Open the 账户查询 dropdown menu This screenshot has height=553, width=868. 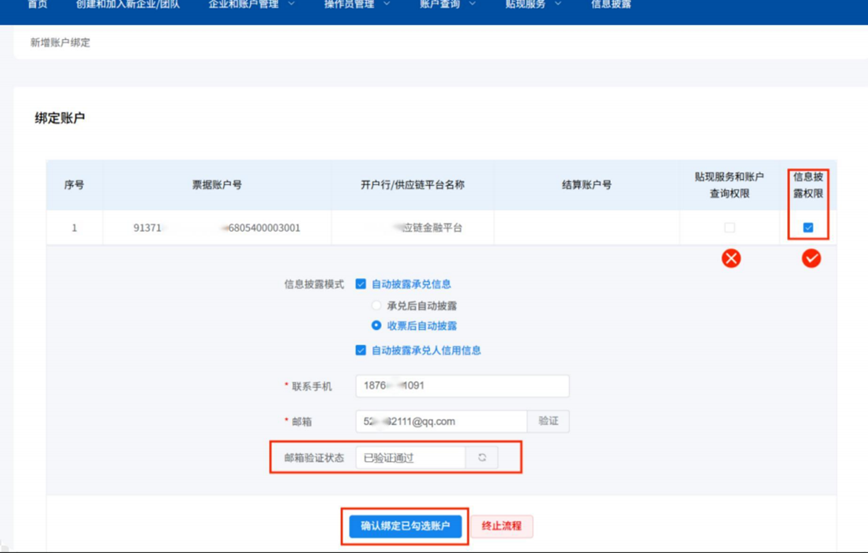click(x=447, y=5)
